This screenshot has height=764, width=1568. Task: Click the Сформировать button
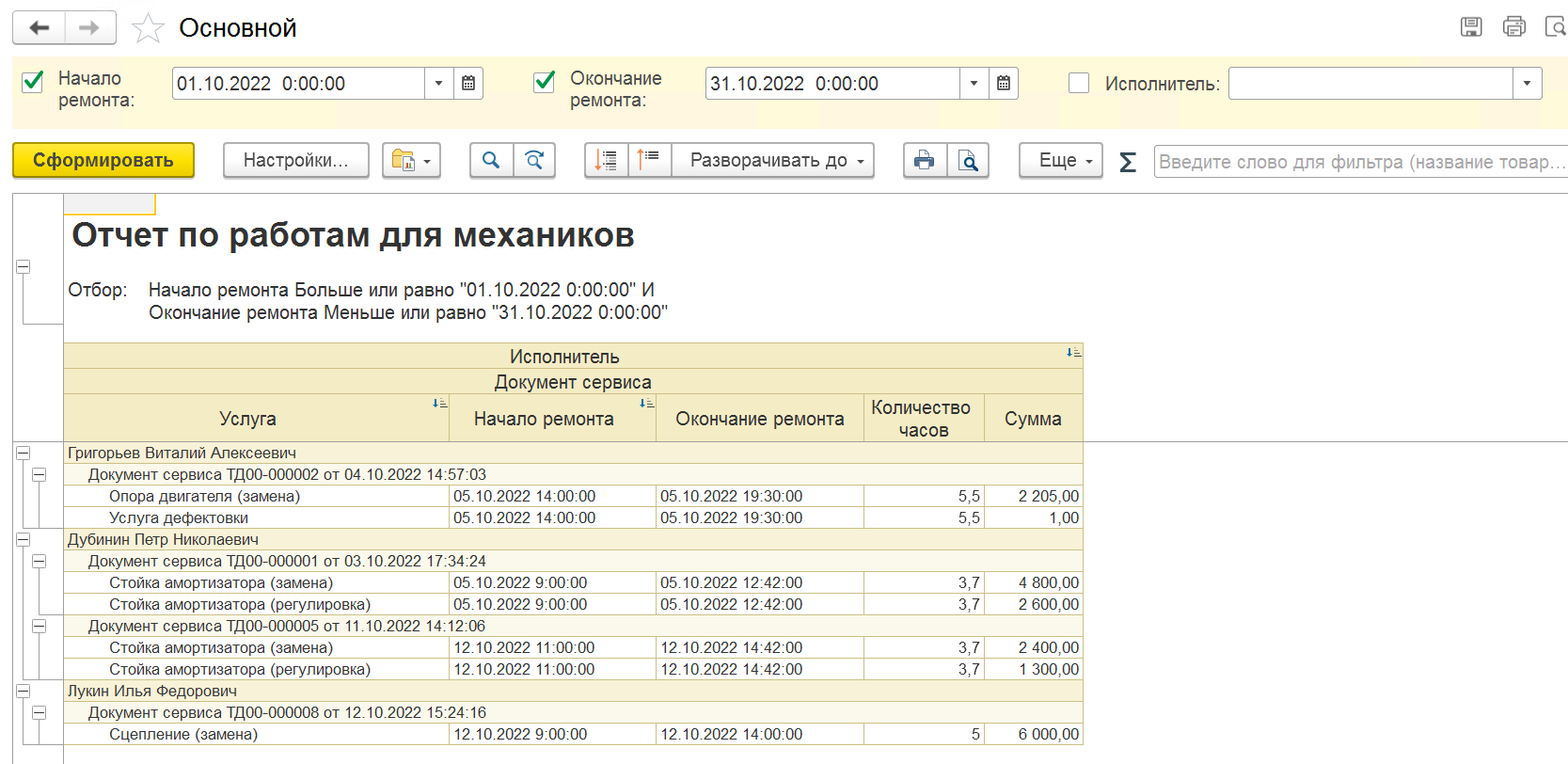[103, 160]
